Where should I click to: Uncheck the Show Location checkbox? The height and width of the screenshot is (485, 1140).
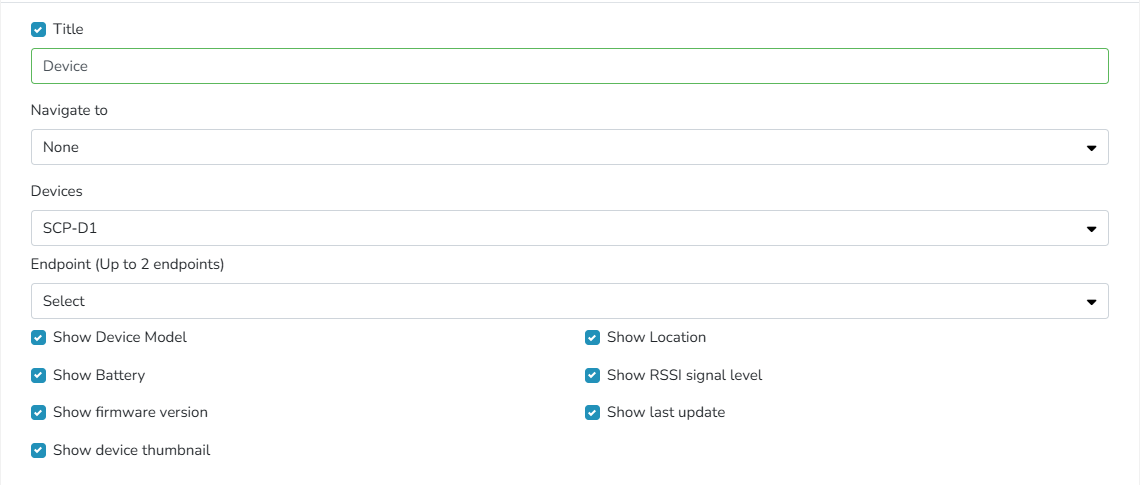pyautogui.click(x=592, y=338)
